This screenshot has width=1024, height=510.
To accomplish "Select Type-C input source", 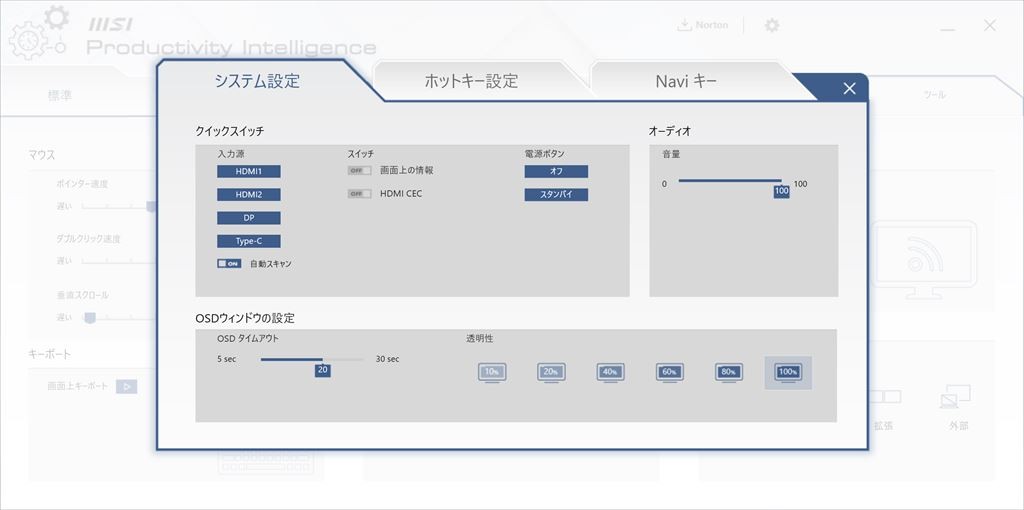I will click(249, 242).
